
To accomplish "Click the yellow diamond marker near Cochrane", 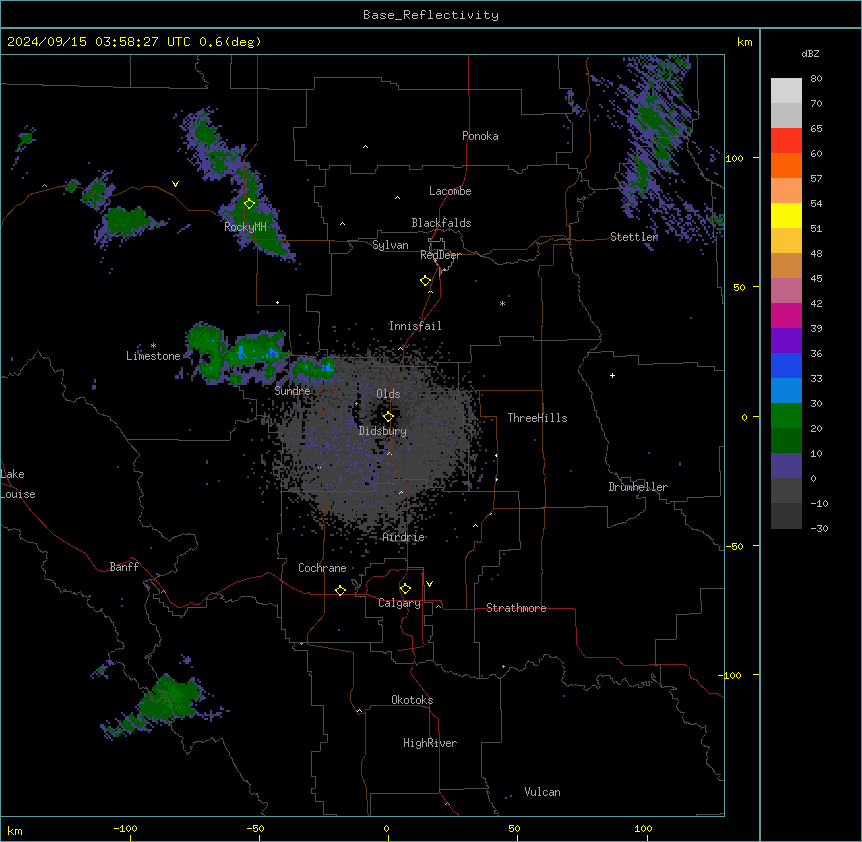I will (340, 590).
